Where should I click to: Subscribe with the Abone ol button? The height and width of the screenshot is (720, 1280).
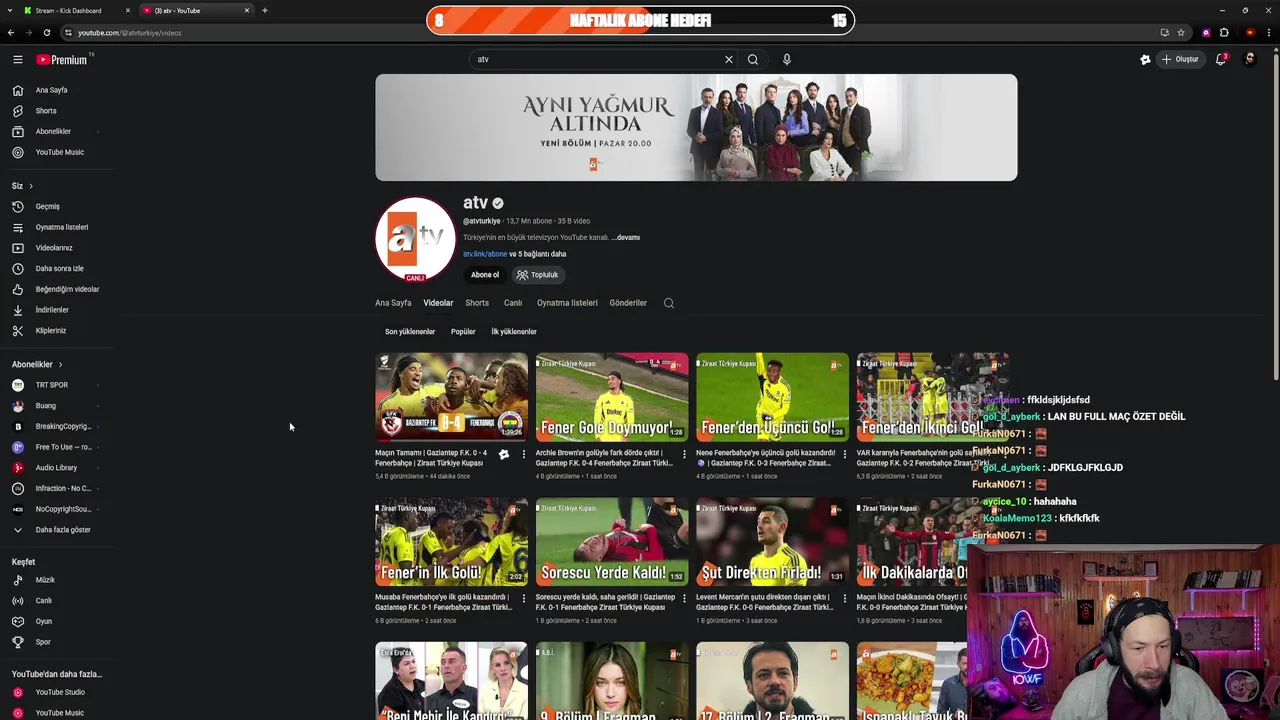(485, 275)
